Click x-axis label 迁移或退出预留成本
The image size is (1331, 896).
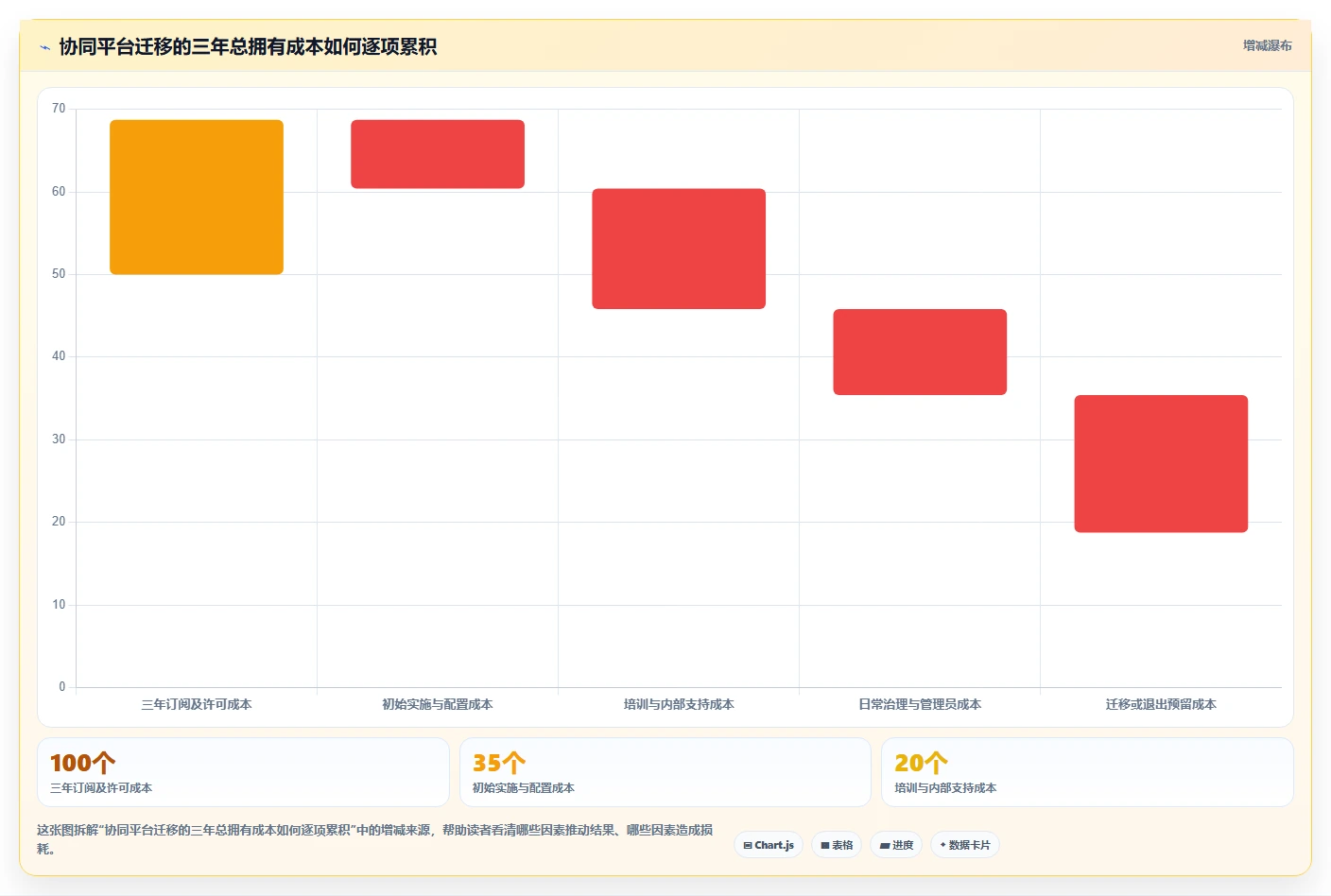point(1161,704)
